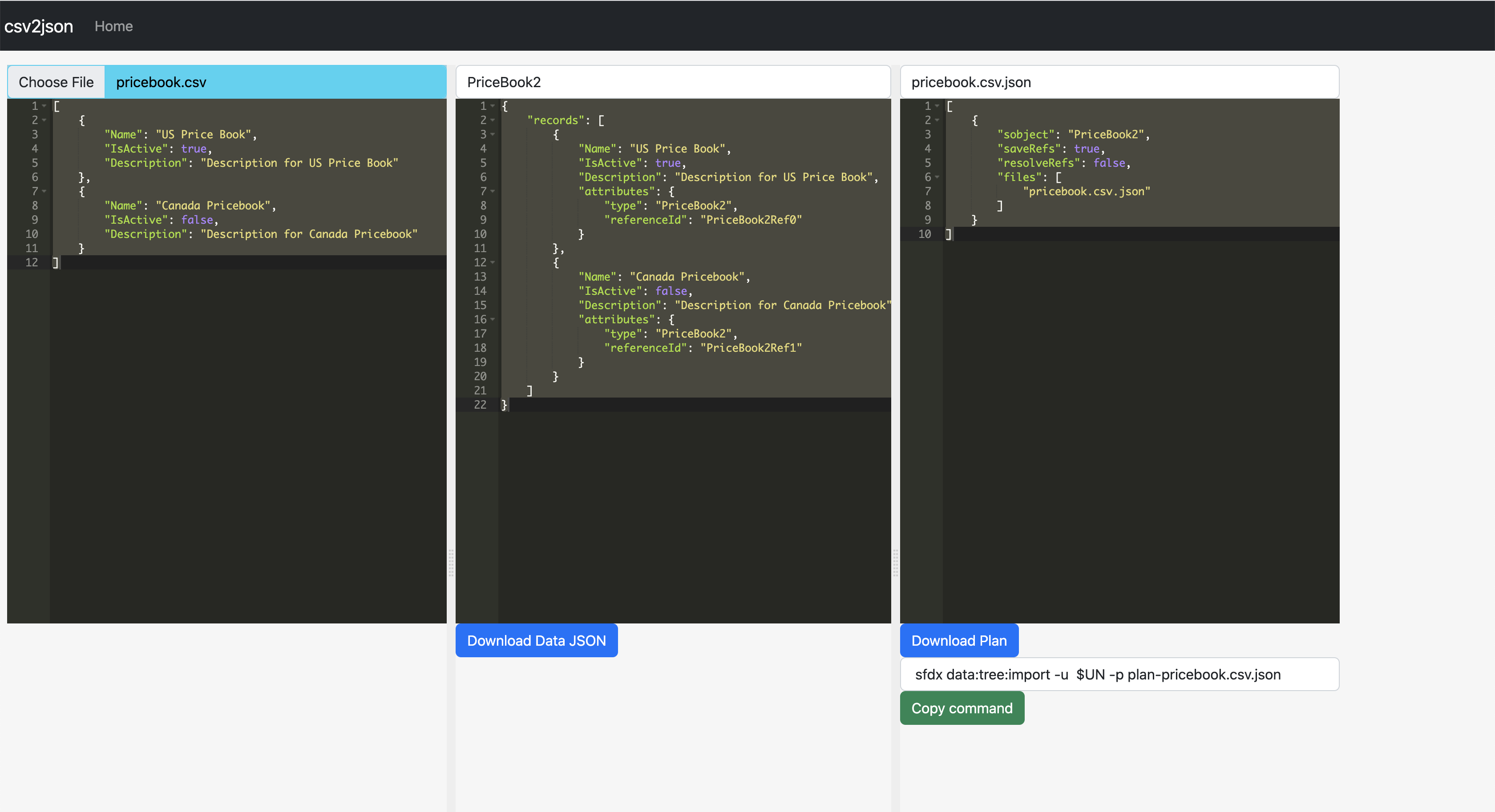Click "Description for US Price Book" in pricebook.csv editor
The height and width of the screenshot is (812, 1495).
[299, 163]
